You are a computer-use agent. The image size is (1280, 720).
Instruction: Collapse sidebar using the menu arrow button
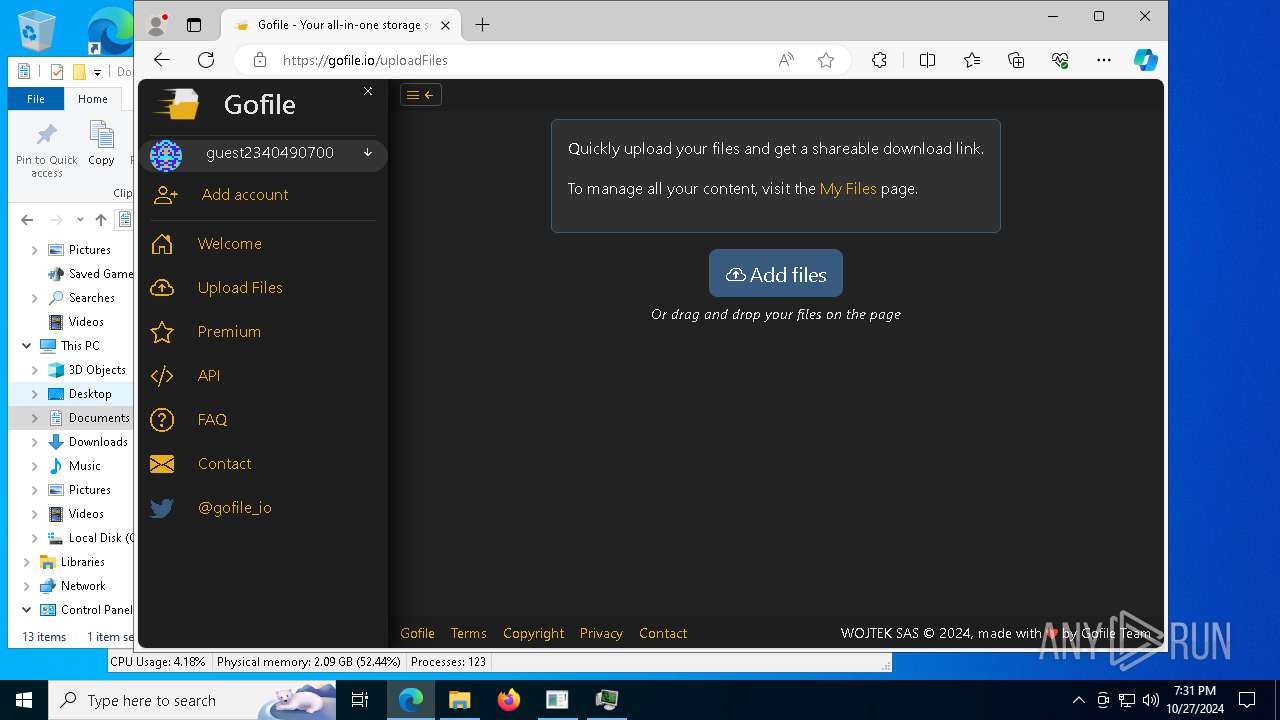point(421,95)
